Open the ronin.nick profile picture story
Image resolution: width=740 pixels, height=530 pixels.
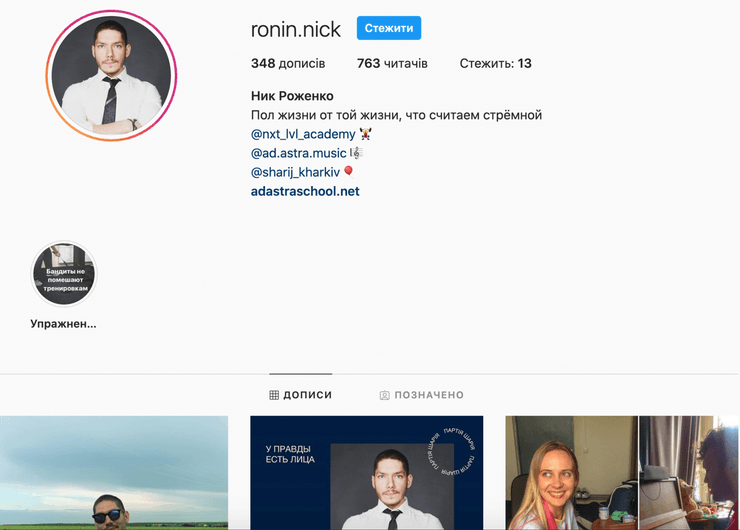[112, 76]
